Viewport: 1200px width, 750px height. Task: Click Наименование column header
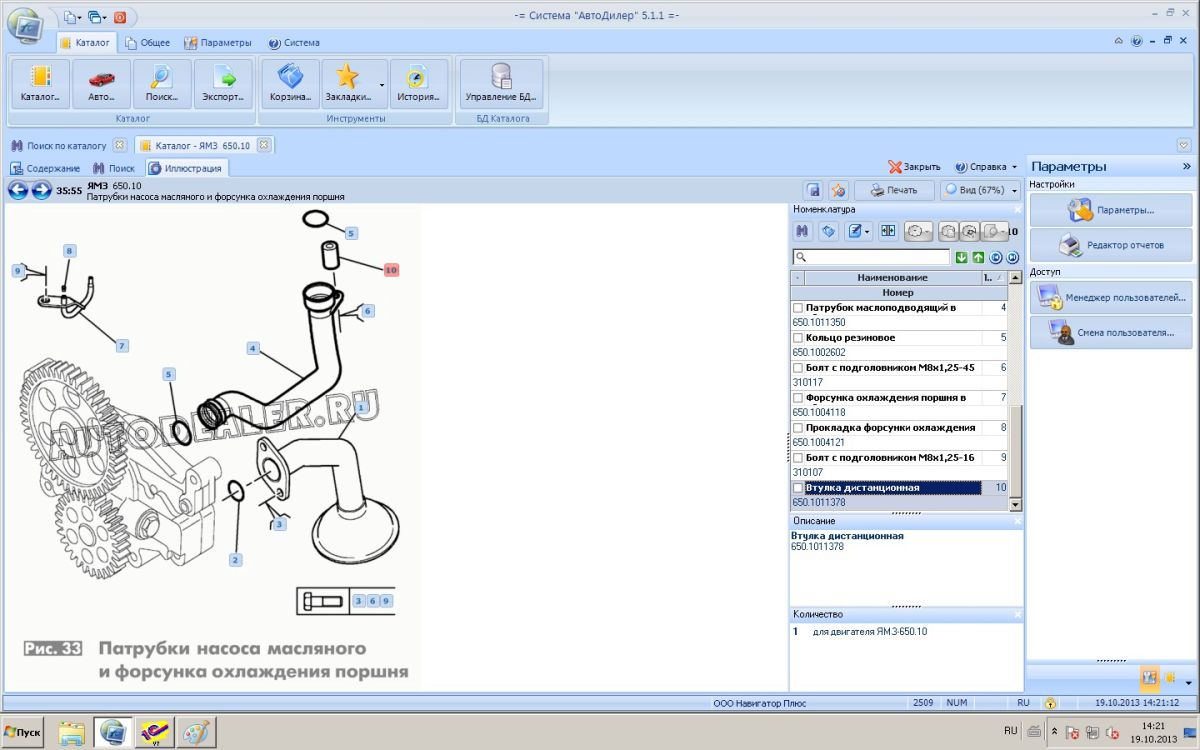[x=892, y=277]
